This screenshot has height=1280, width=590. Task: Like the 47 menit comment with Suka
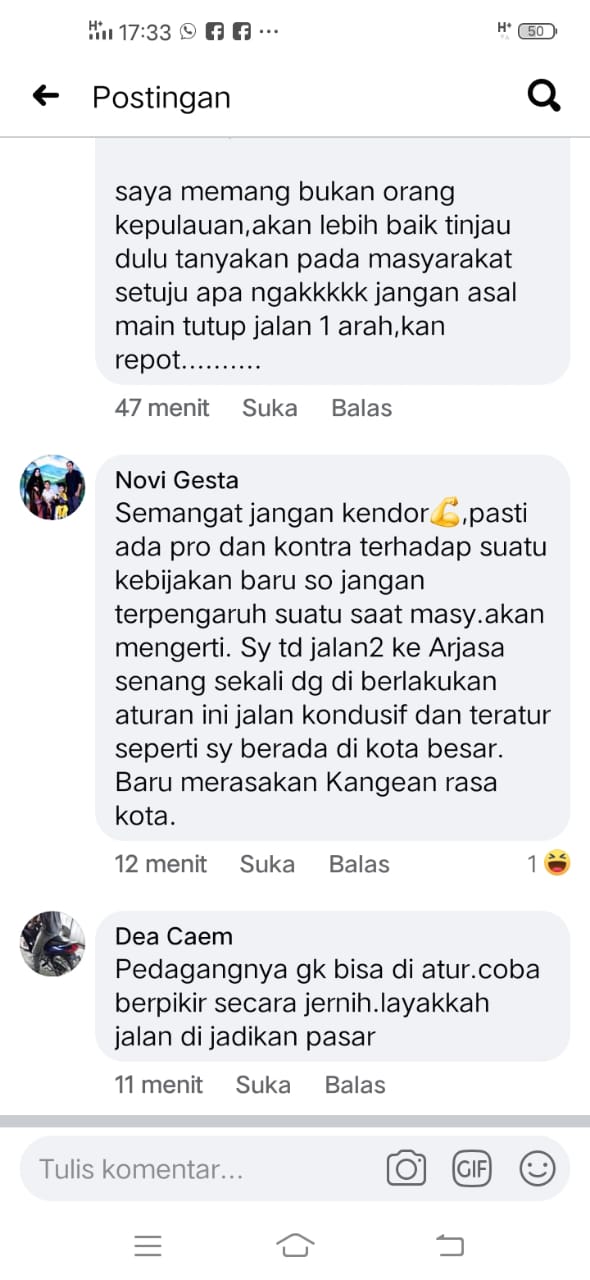point(270,408)
